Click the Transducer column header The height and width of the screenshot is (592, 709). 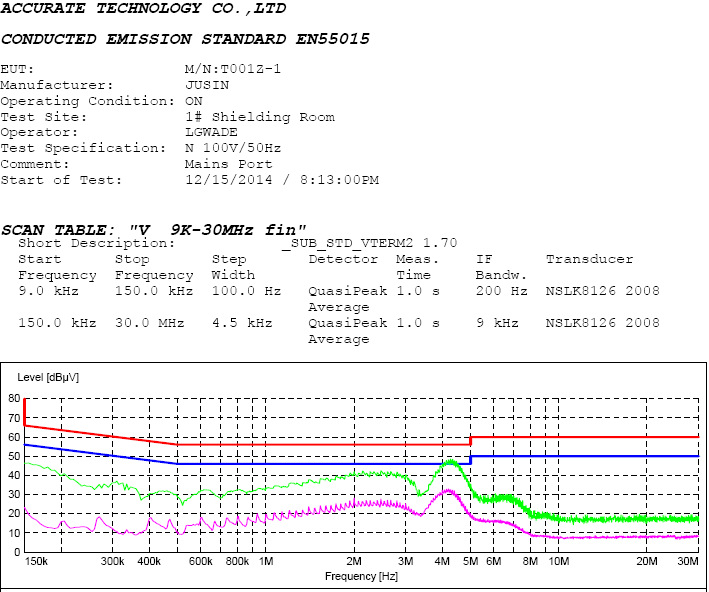(589, 259)
